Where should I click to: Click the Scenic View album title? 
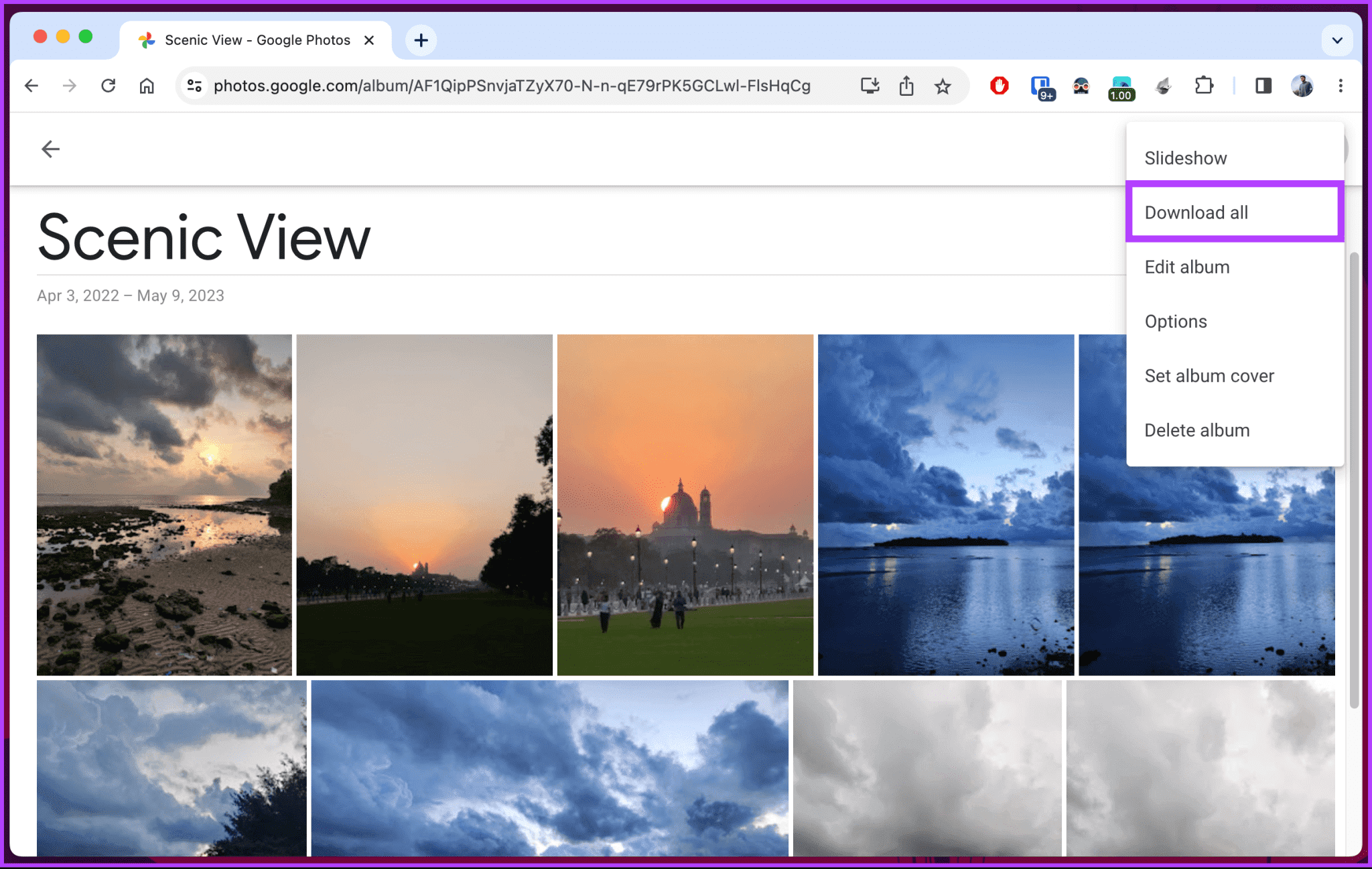pyautogui.click(x=204, y=237)
